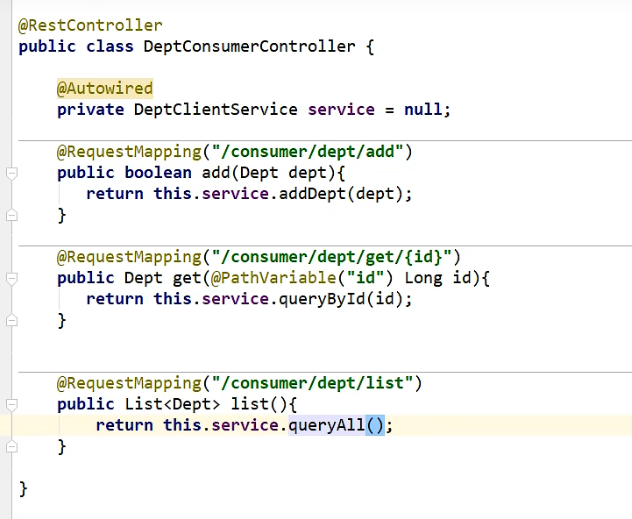This screenshot has height=519, width=632.
Task: Click fold end marker of add method
Action: 12,215
